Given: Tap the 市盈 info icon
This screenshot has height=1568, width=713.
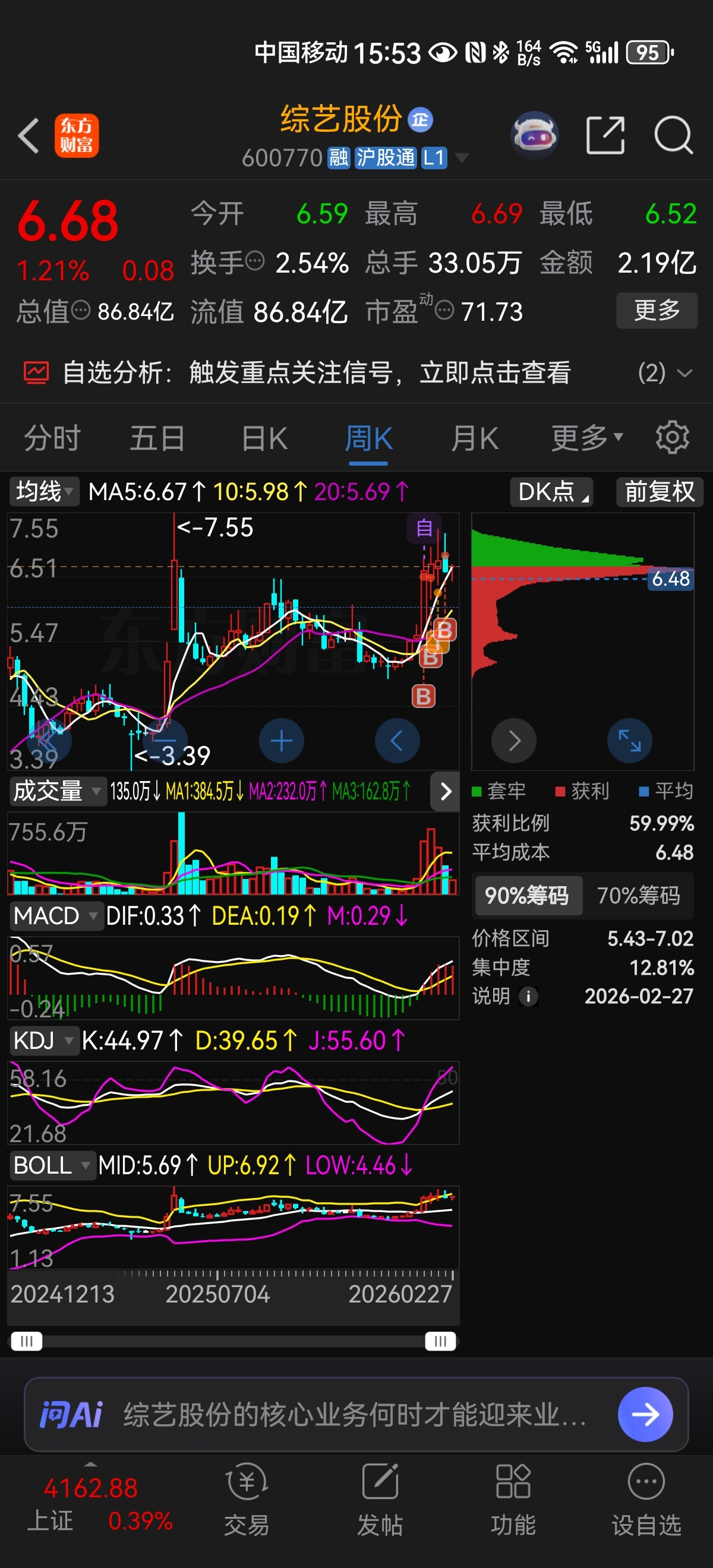Looking at the screenshot, I should (x=444, y=311).
